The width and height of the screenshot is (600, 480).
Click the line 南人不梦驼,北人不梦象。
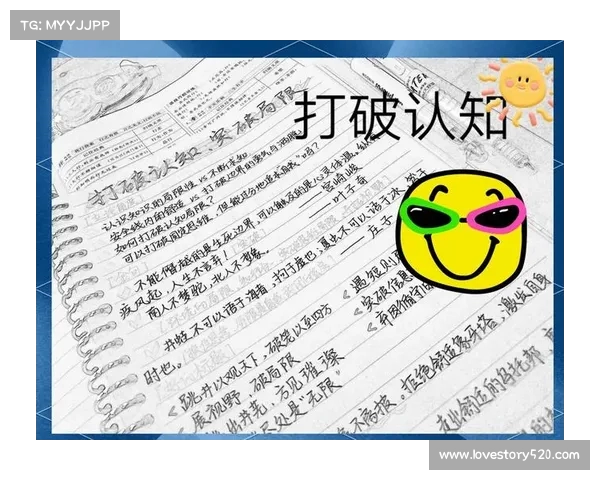(x=210, y=284)
